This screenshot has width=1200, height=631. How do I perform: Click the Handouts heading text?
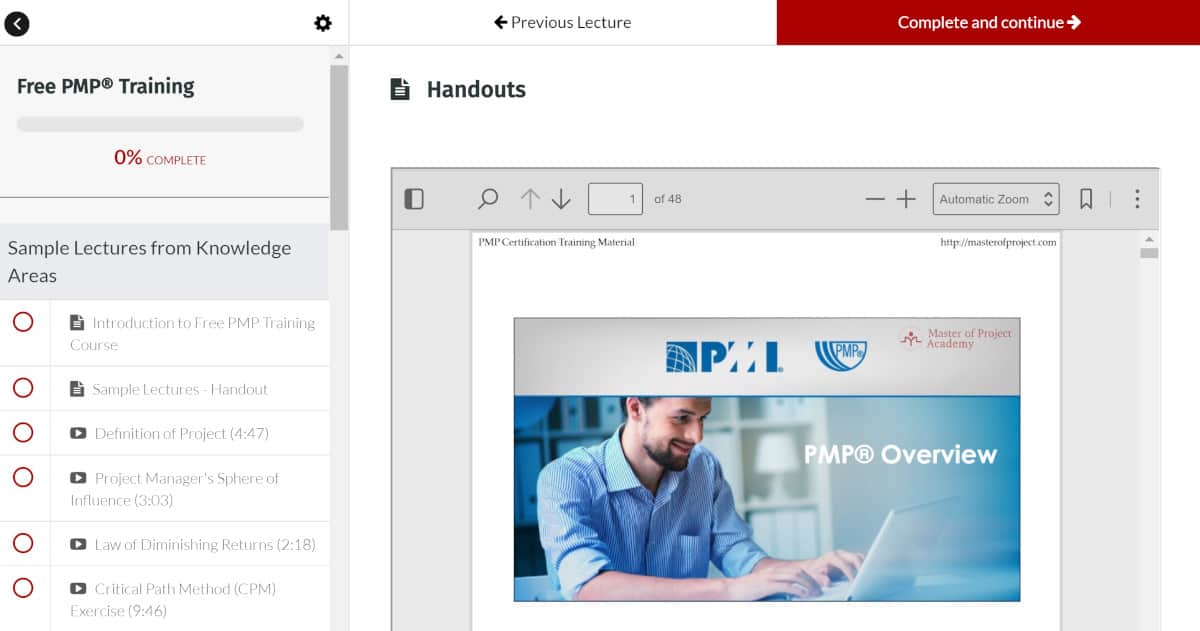tap(476, 89)
